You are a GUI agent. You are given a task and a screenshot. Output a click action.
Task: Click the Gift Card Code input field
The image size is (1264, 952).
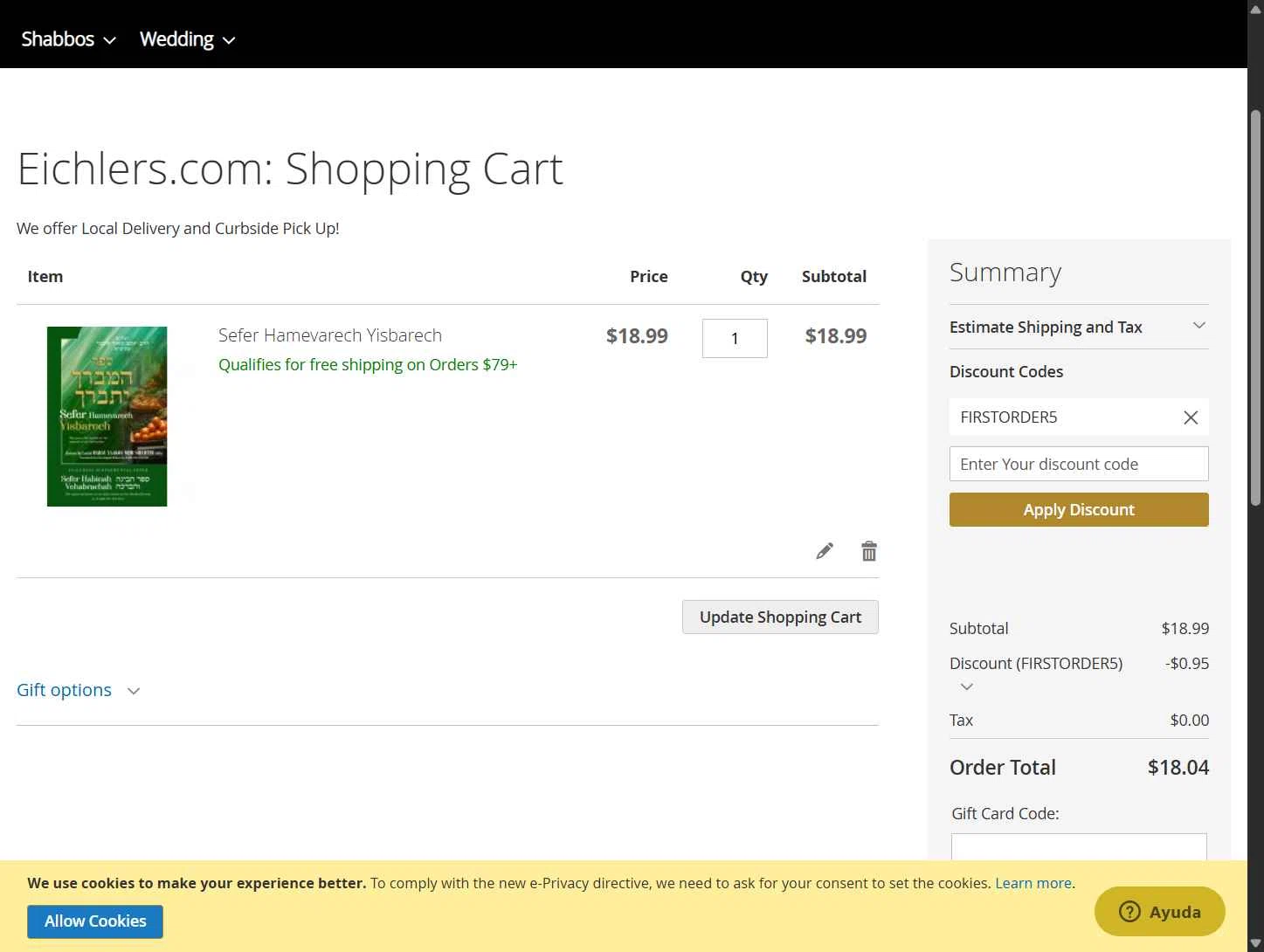tap(1079, 847)
